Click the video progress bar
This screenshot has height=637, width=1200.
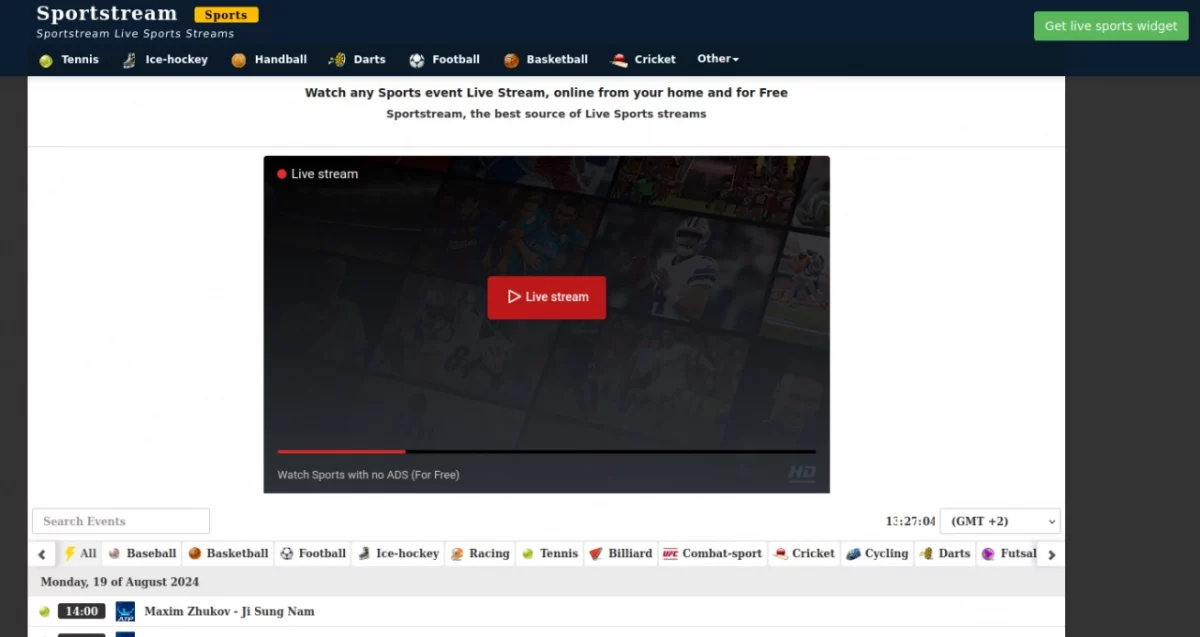tap(546, 451)
